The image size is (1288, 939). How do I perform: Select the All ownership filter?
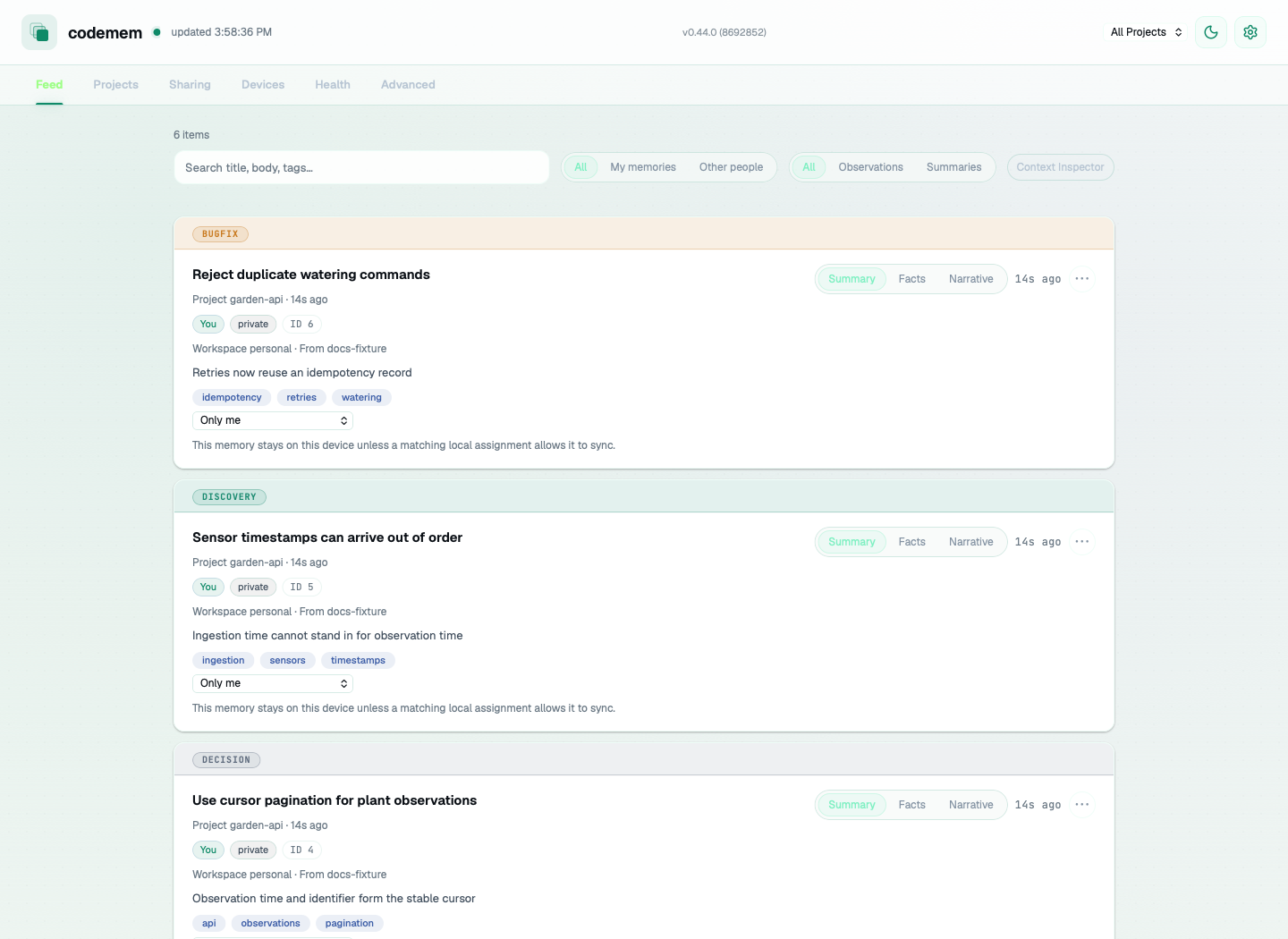click(580, 167)
